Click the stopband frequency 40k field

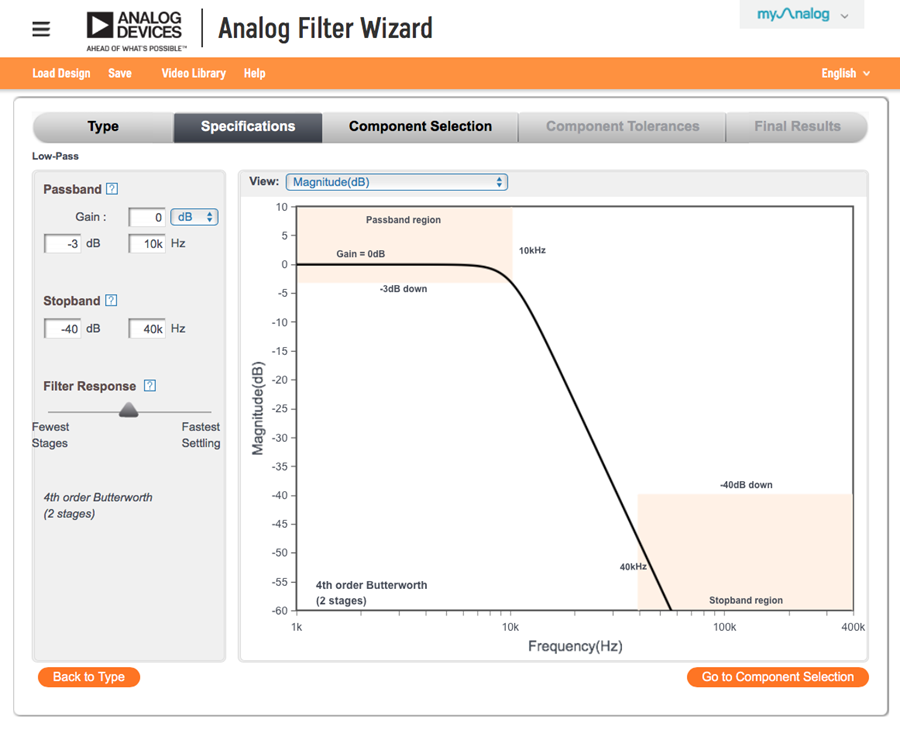tap(147, 328)
